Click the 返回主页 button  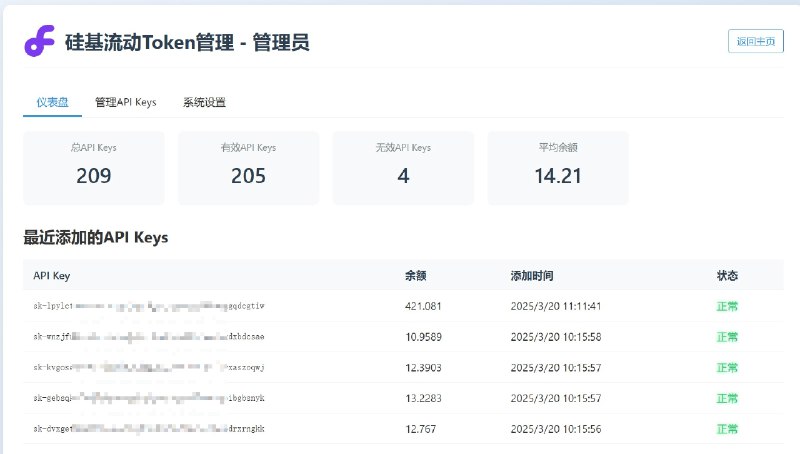[x=755, y=41]
